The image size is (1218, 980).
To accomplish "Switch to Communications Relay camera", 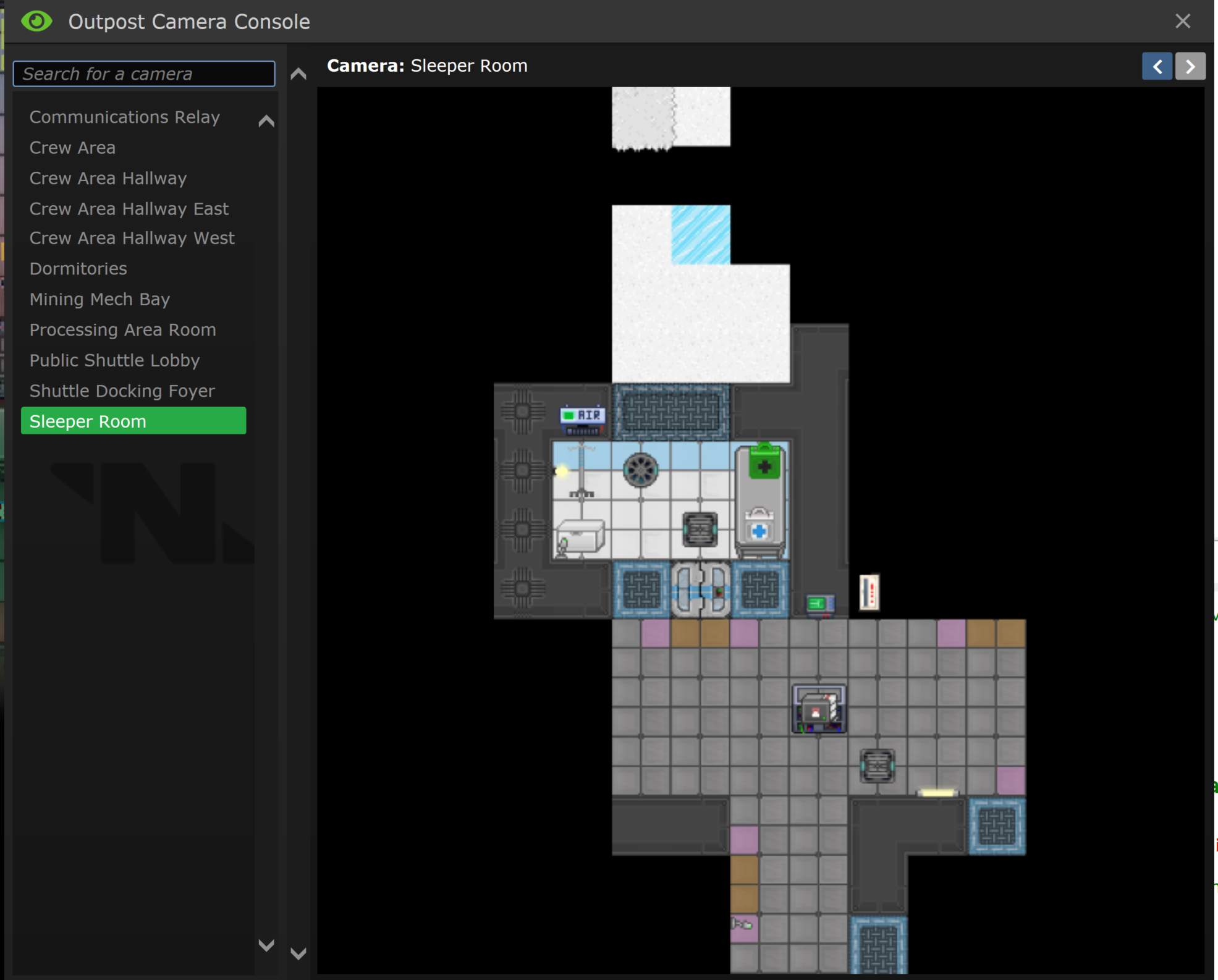I will 124,117.
